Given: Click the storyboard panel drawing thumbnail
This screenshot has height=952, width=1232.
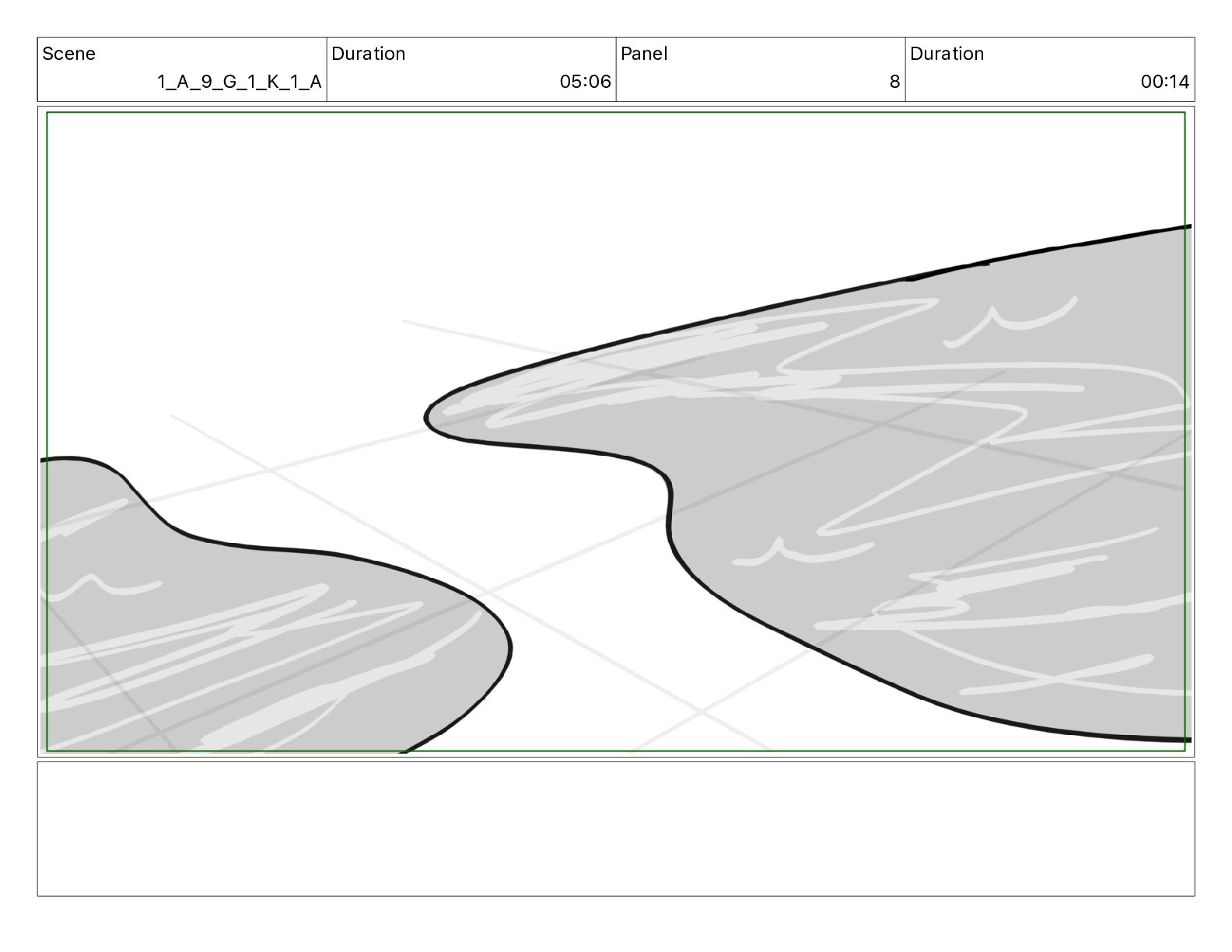Looking at the screenshot, I should point(616,432).
